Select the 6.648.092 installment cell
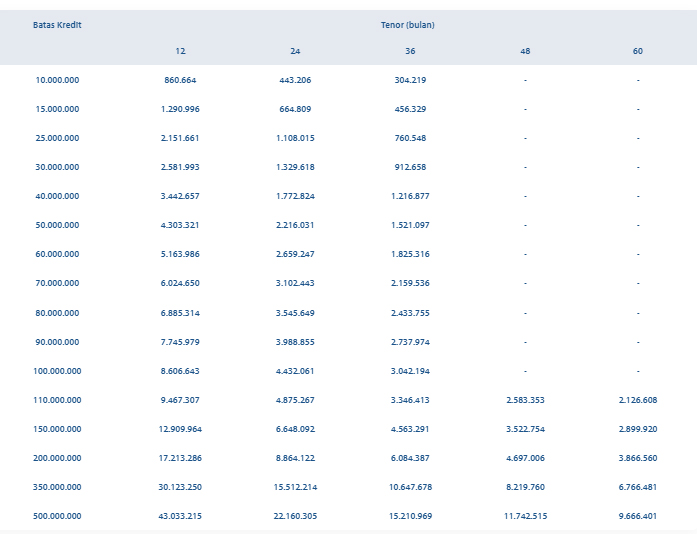 [x=295, y=429]
